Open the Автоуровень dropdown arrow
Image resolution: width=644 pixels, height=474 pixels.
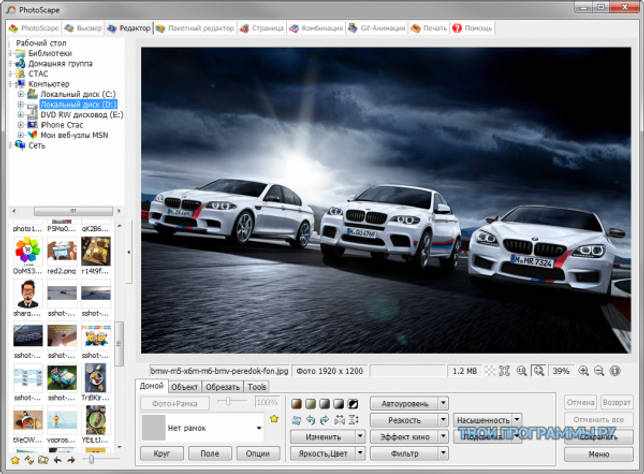[x=444, y=403]
